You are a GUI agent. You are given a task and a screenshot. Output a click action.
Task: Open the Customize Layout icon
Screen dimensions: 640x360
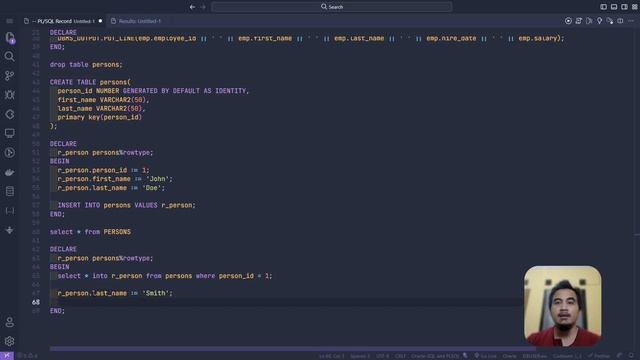point(635,7)
